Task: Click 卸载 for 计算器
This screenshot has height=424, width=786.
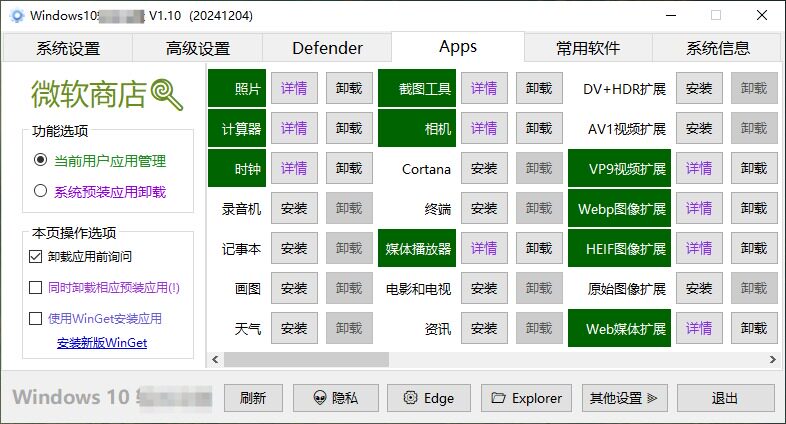Action: click(349, 128)
